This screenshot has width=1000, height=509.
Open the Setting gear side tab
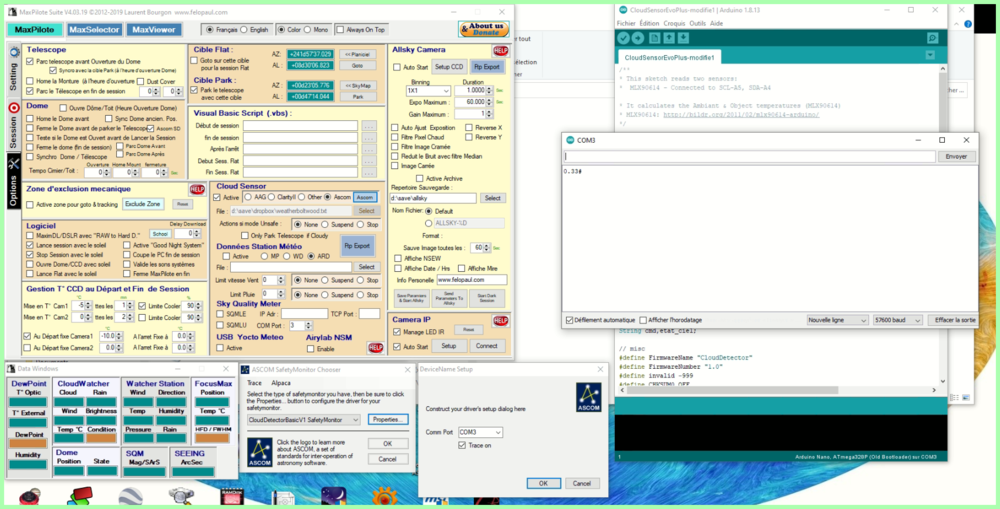(13, 69)
